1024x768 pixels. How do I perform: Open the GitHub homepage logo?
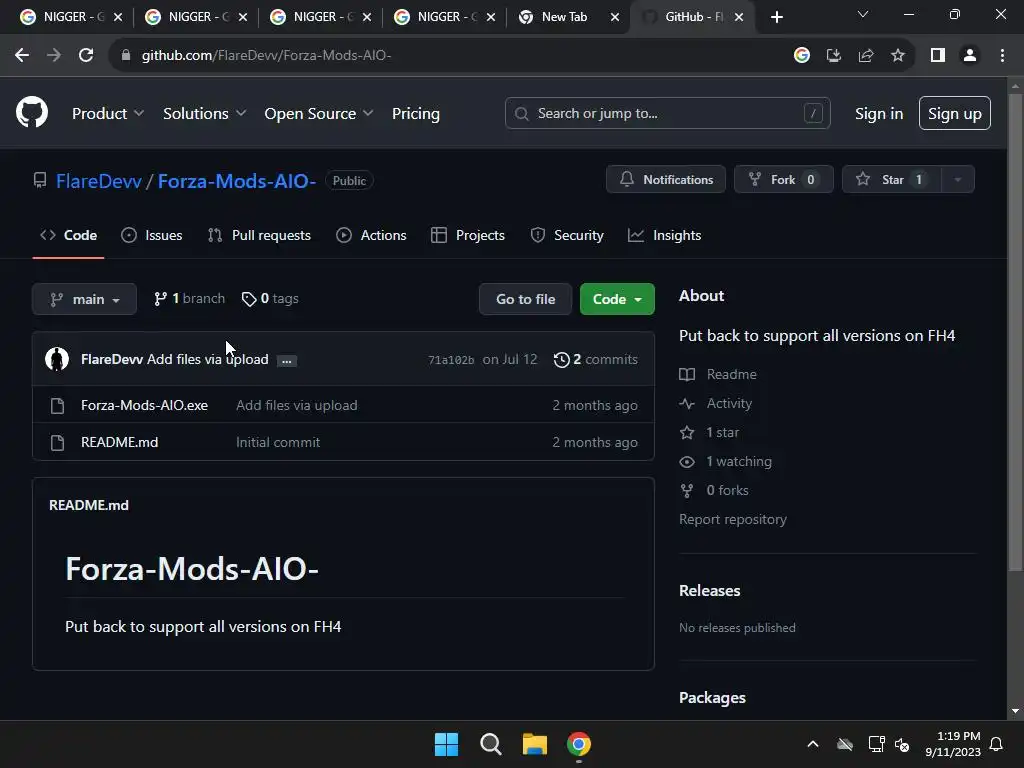[32, 112]
